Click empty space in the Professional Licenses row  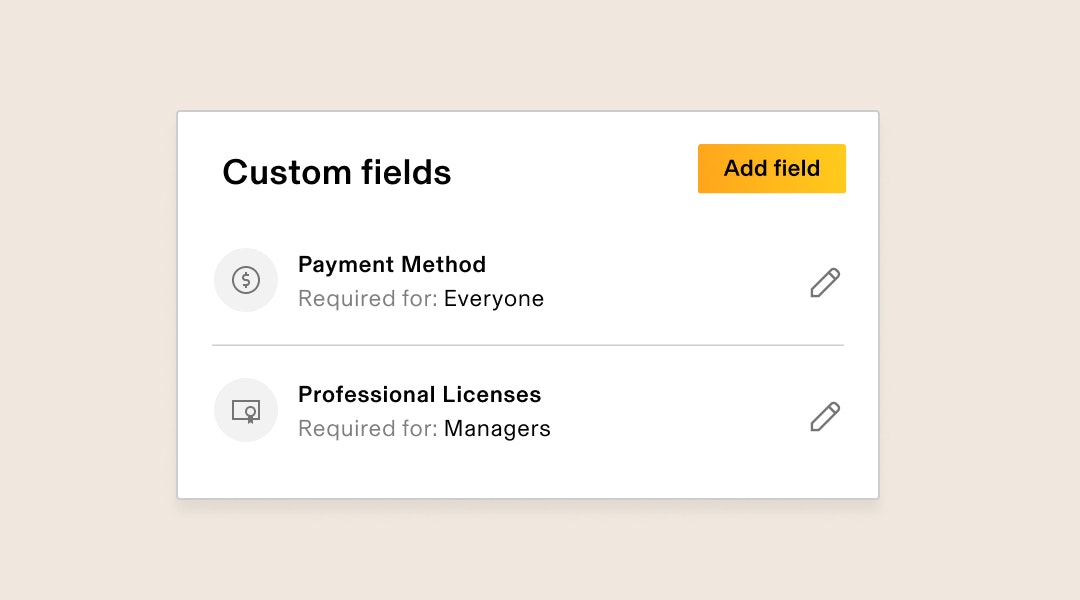pyautogui.click(x=675, y=413)
